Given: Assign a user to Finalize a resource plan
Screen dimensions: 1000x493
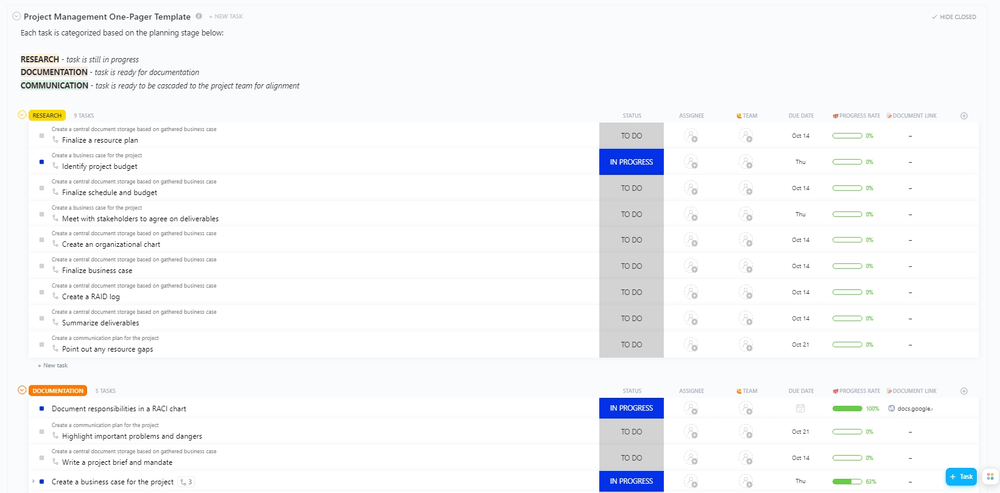Looking at the screenshot, I should tap(691, 135).
